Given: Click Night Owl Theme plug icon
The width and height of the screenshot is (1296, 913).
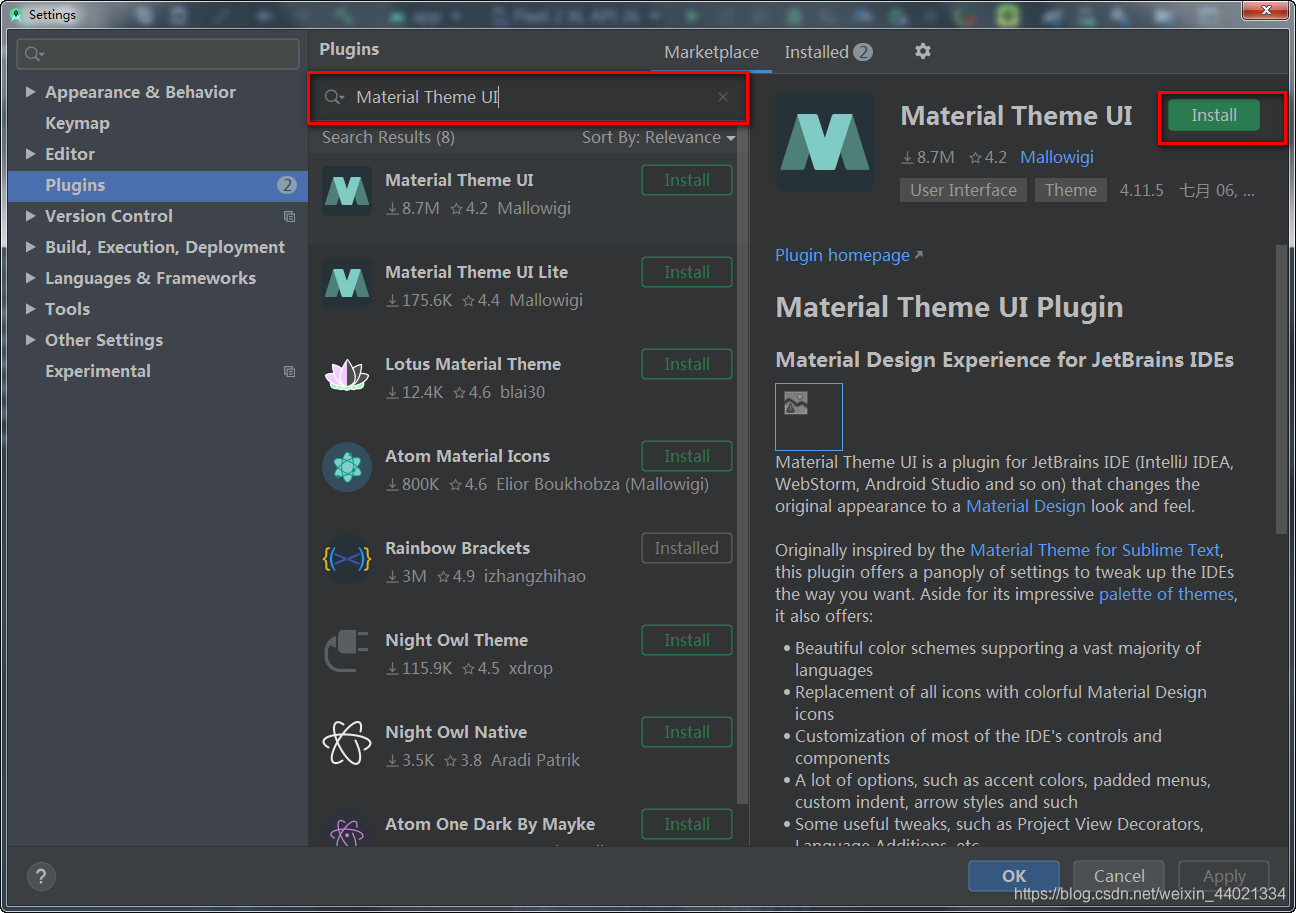Looking at the screenshot, I should click(347, 651).
